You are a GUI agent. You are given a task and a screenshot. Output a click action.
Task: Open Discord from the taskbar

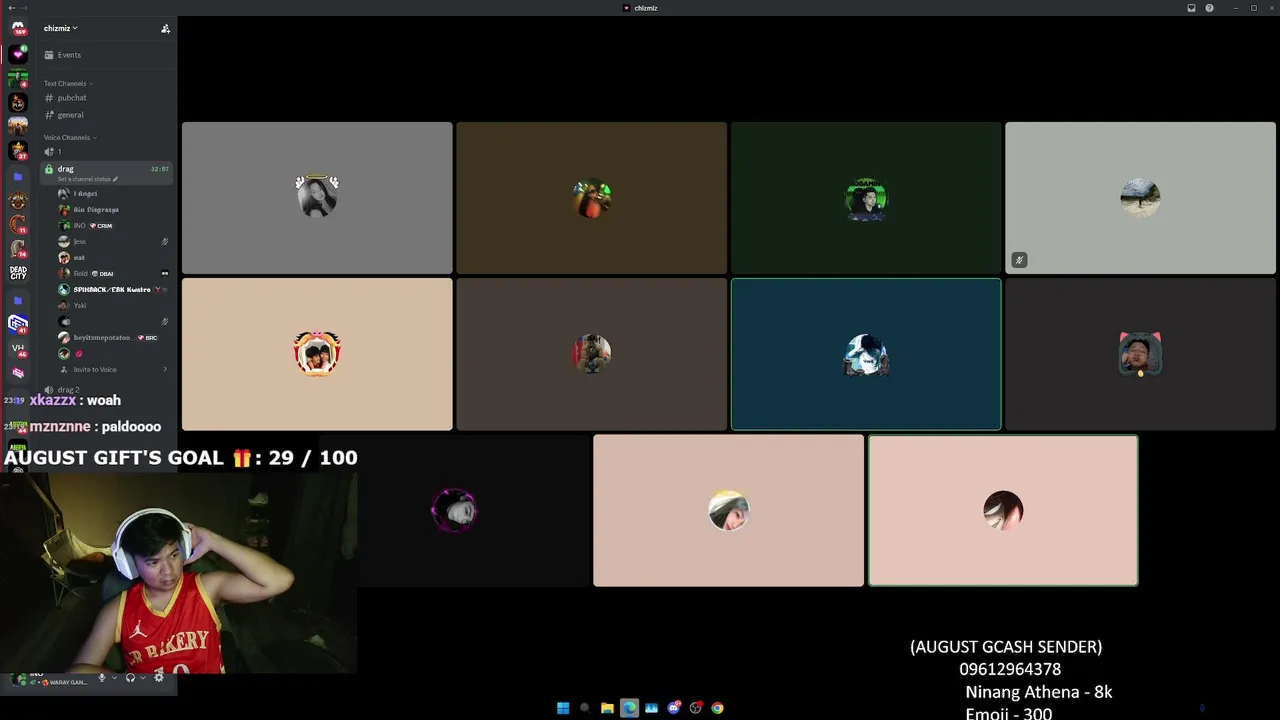(x=674, y=708)
